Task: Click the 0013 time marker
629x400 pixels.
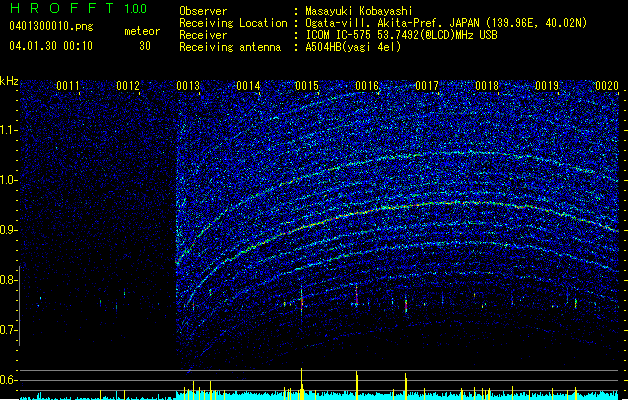Action: [188, 86]
